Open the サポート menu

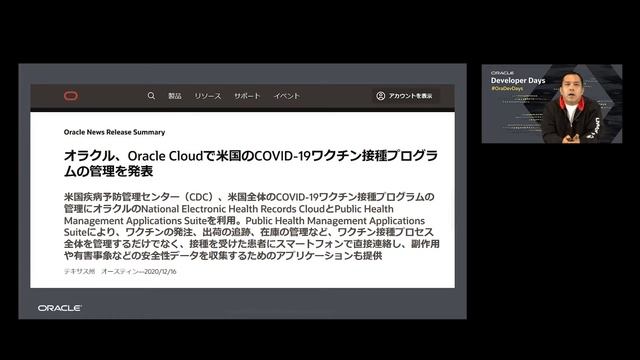click(x=247, y=96)
